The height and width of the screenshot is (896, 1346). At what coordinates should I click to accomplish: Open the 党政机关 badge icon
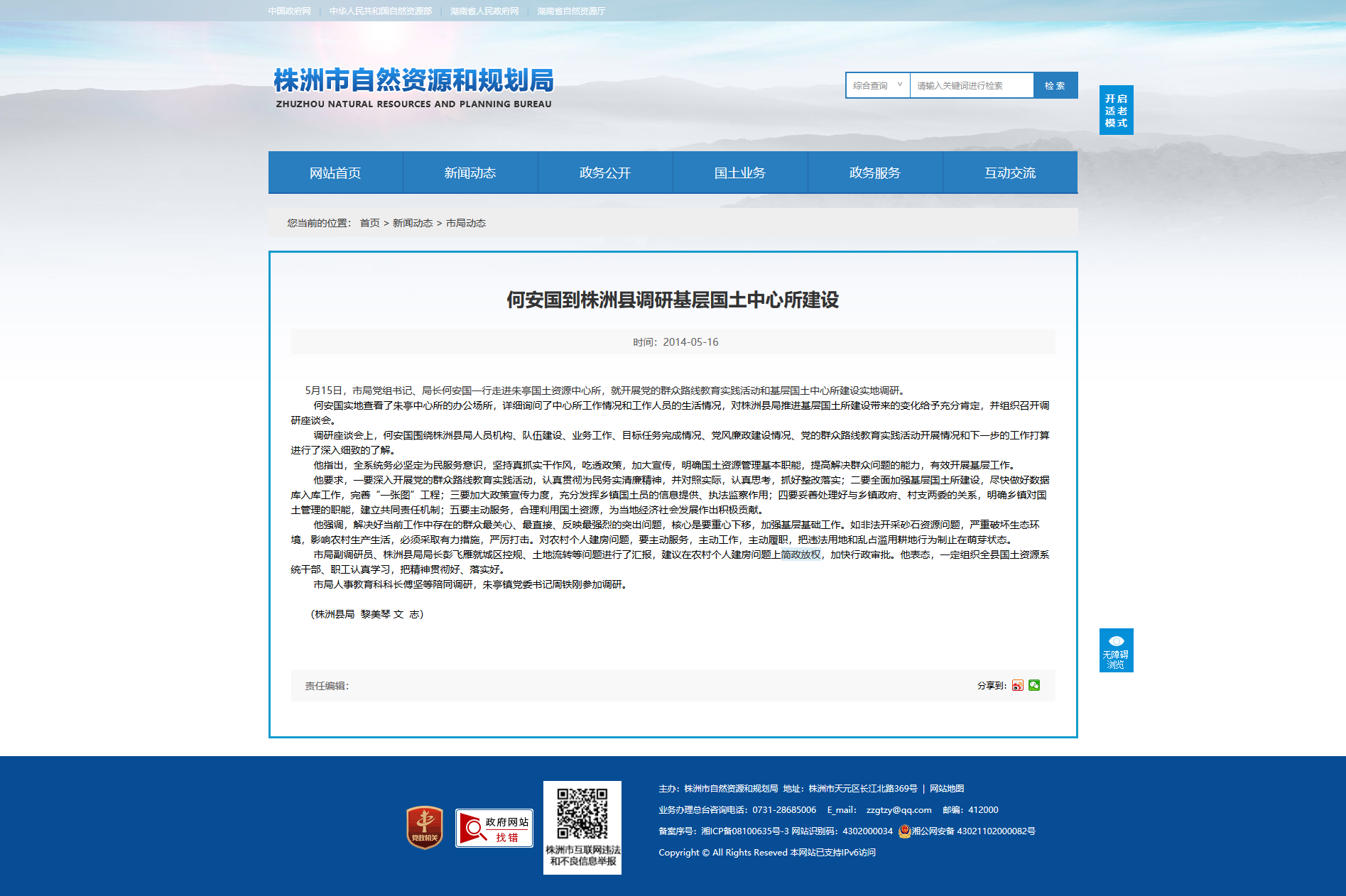(x=425, y=828)
